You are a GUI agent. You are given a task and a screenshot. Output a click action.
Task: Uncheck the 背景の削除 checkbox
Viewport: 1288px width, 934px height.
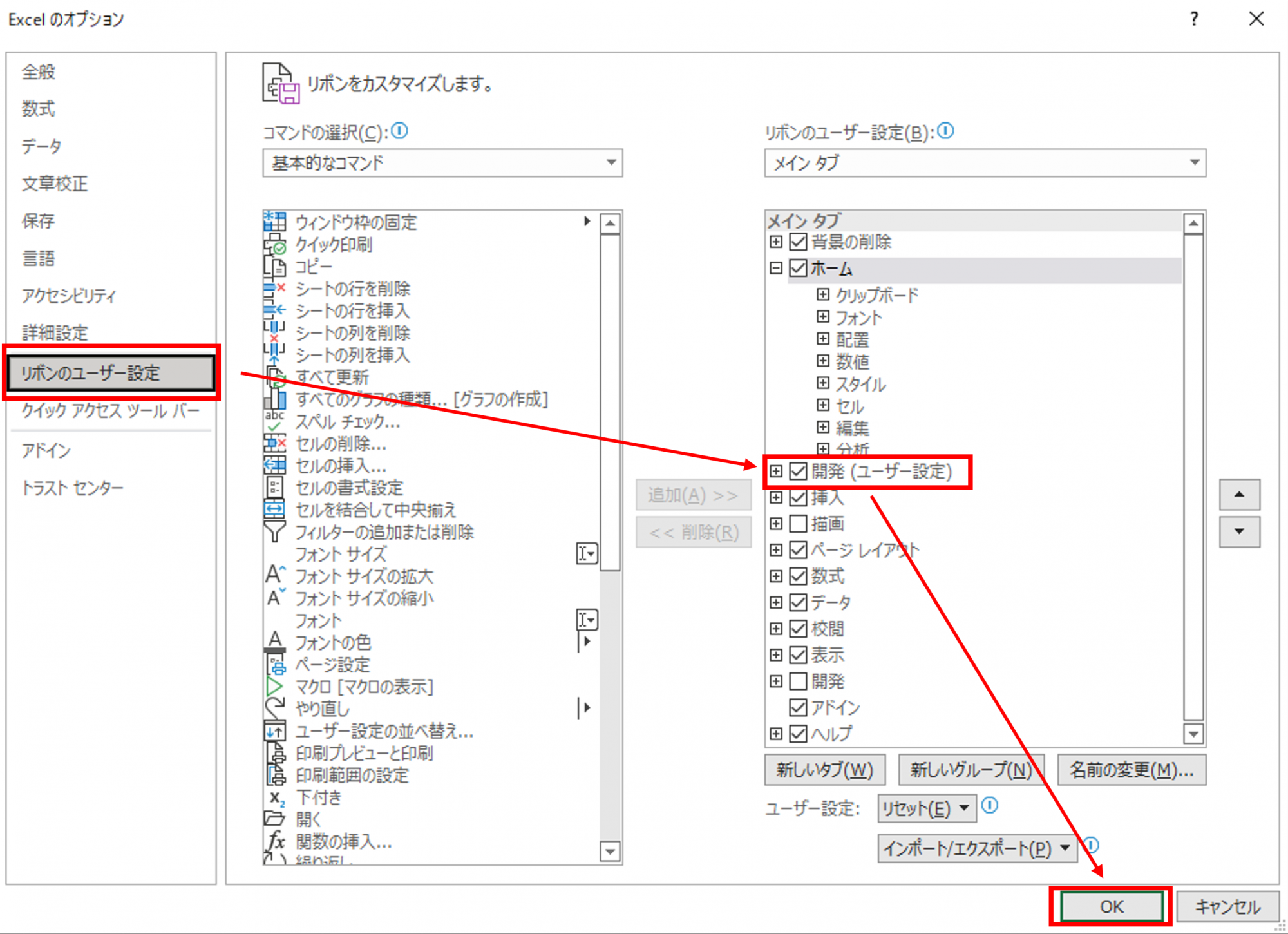click(798, 242)
